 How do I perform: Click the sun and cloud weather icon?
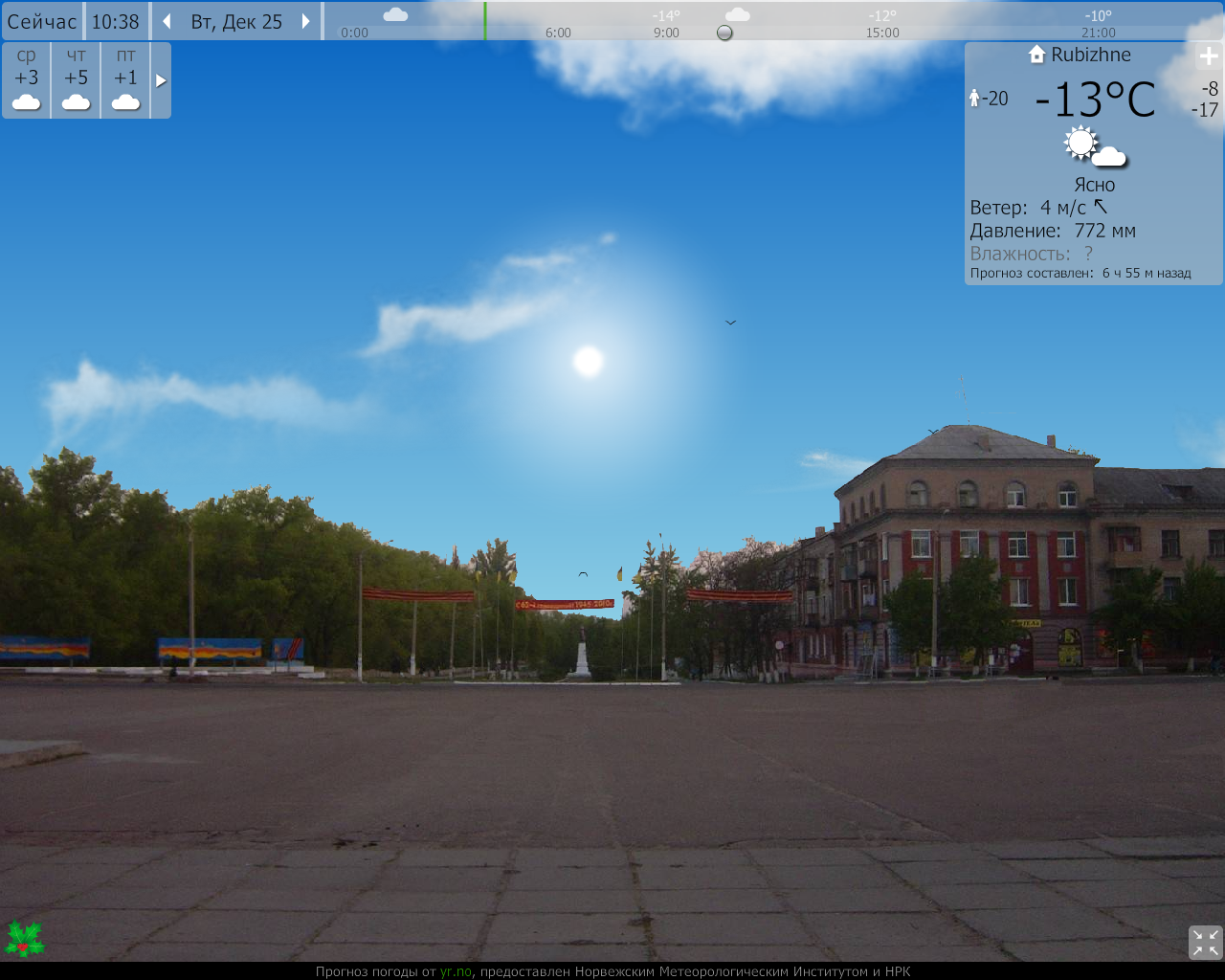point(1094,147)
